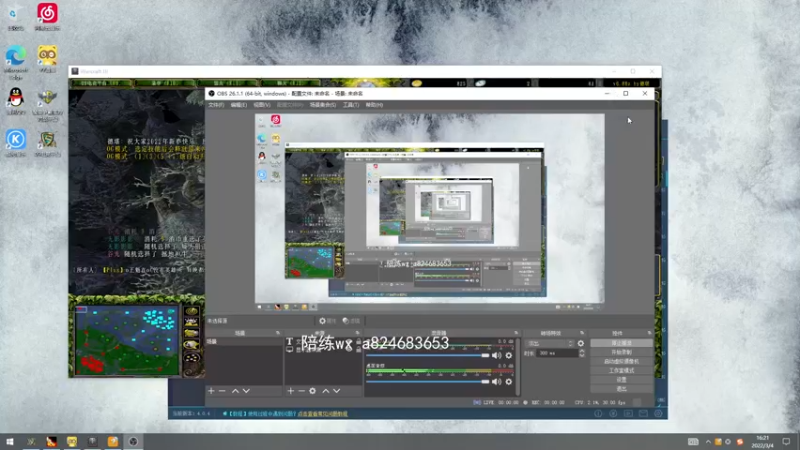Image resolution: width=800 pixels, height=450 pixels.
Task: Pop out the Sources dock panel
Action: [x=358, y=333]
